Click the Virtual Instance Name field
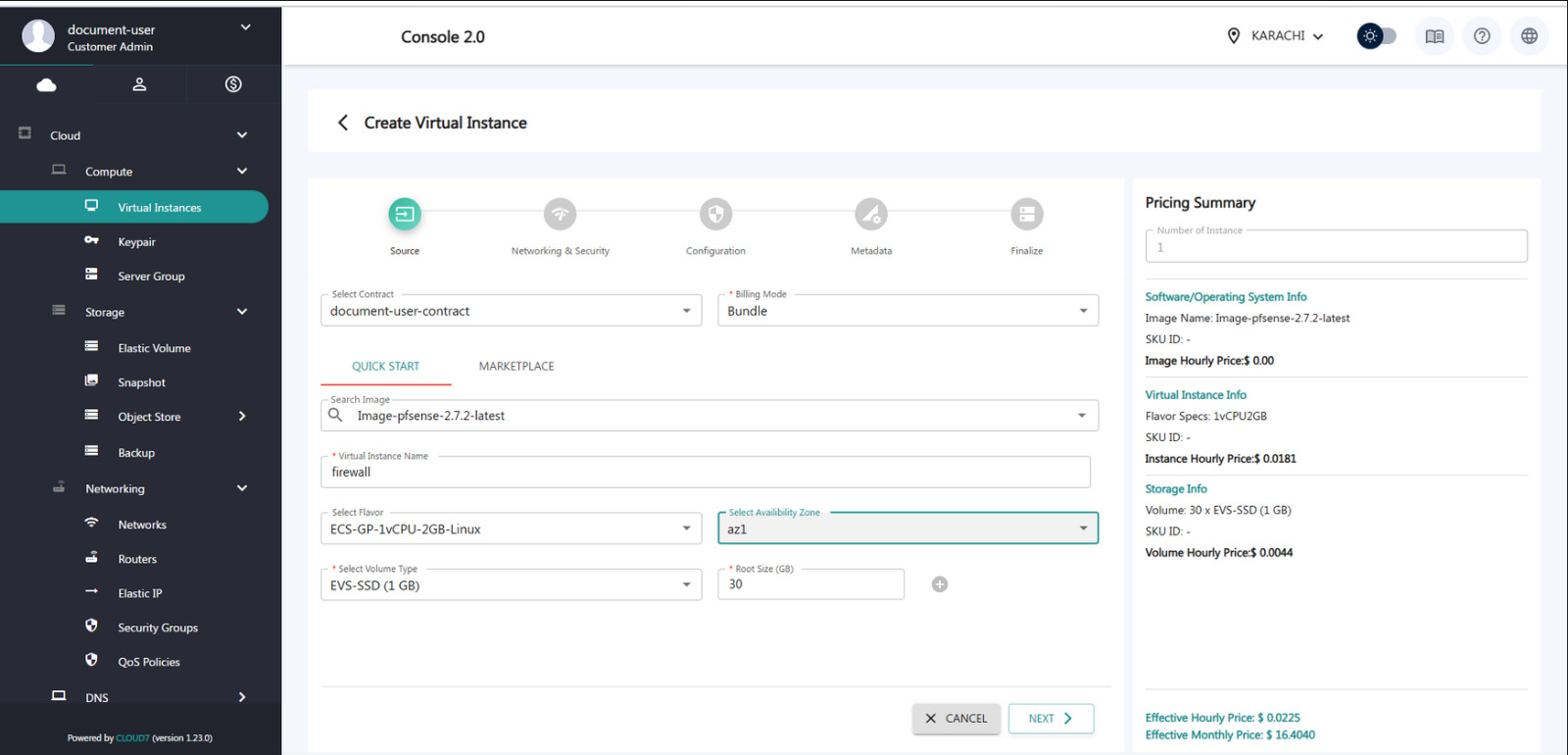 point(705,473)
